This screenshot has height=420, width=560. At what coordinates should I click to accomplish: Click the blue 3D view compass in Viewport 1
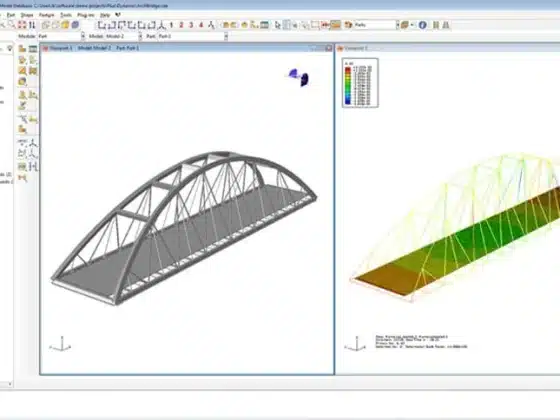pos(299,77)
